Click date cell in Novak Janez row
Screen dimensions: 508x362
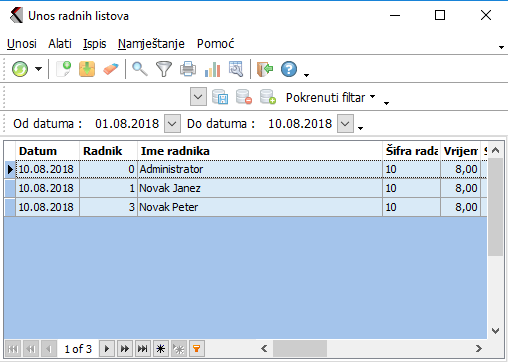point(48,188)
